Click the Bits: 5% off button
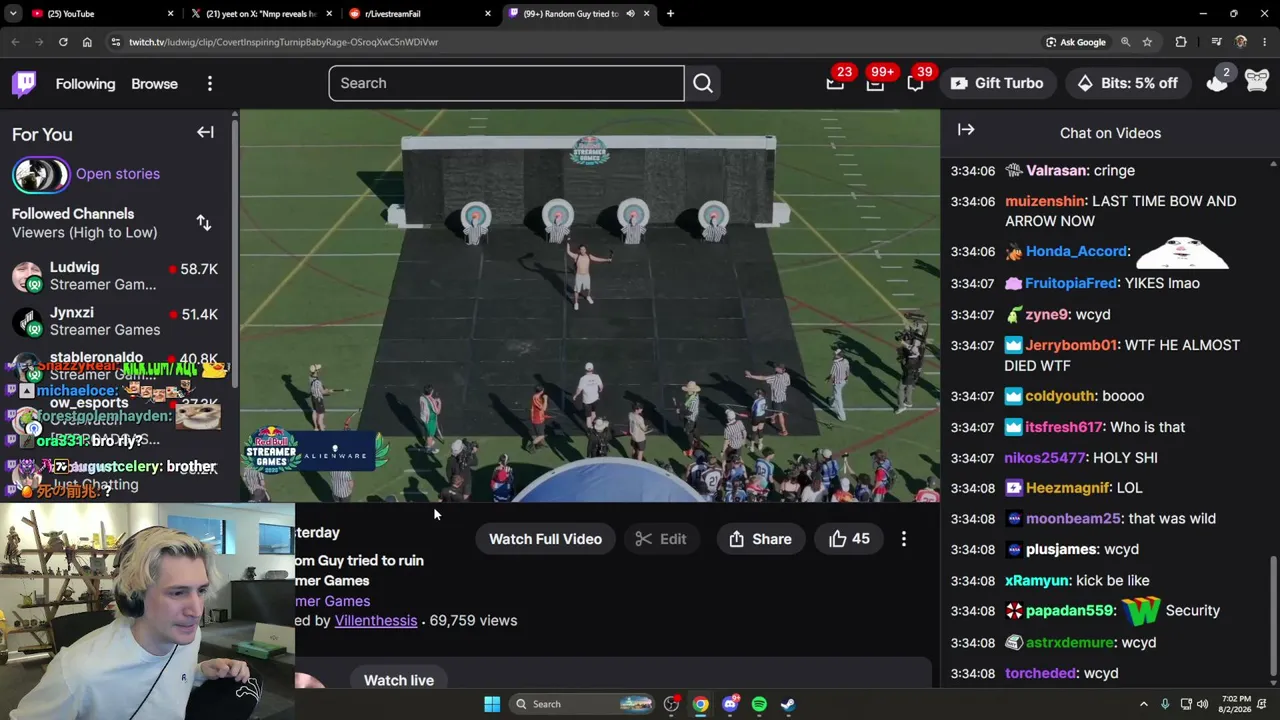 coord(1128,83)
